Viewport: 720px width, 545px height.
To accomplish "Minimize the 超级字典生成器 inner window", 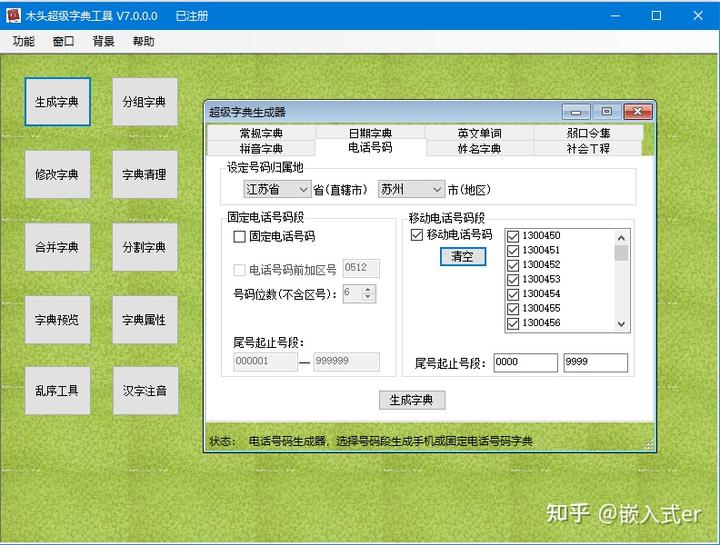I will coord(576,112).
